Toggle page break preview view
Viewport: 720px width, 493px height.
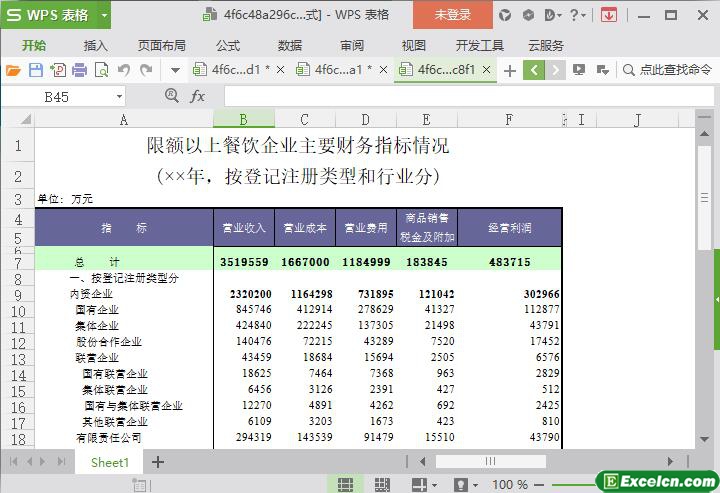pos(383,484)
